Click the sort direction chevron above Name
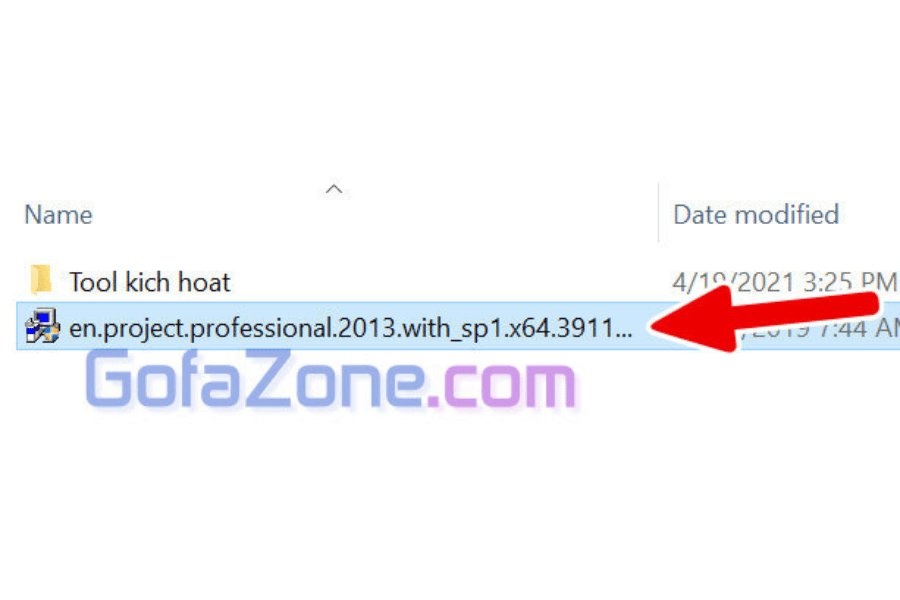The width and height of the screenshot is (900, 600). 333,189
